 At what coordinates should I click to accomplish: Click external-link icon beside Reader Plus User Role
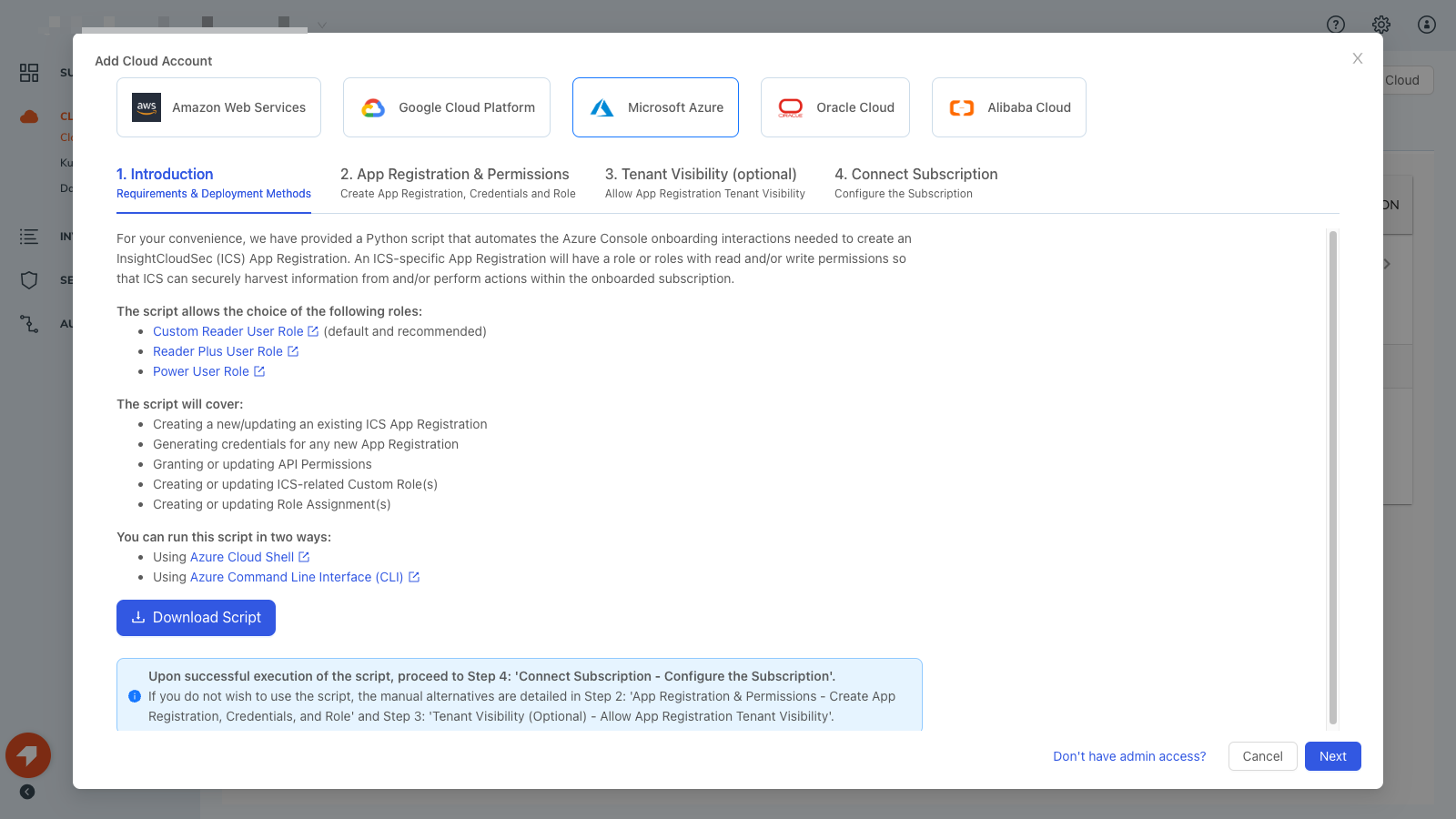pos(293,351)
